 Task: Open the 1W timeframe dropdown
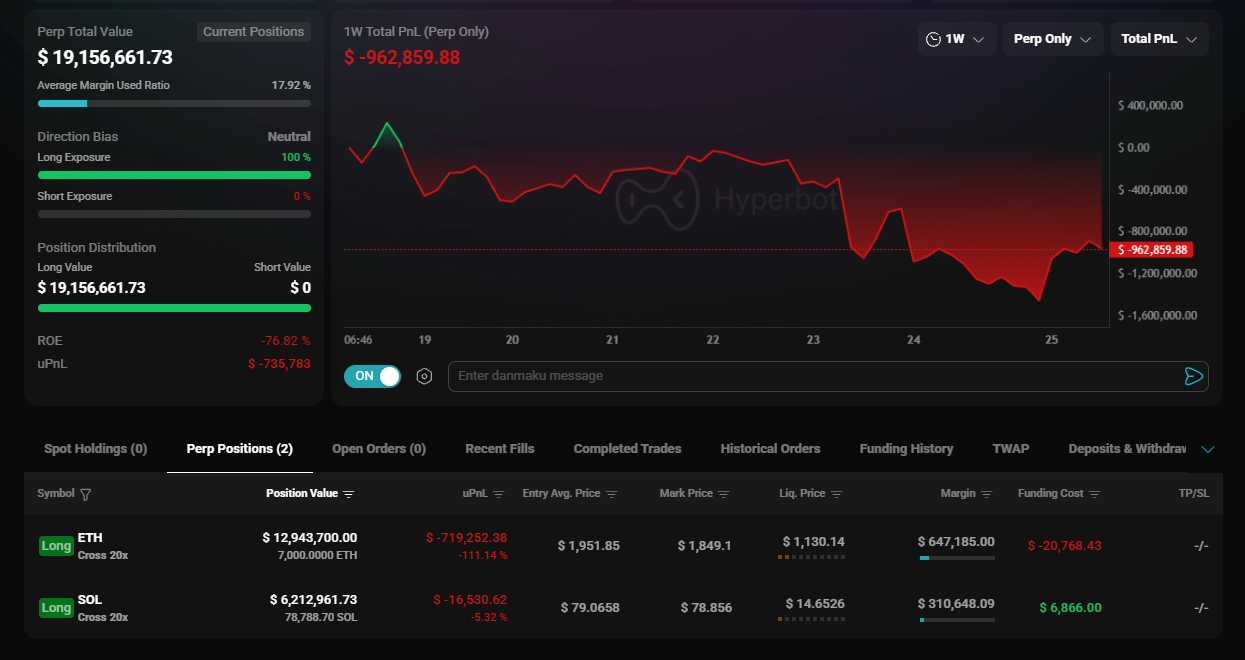coord(956,39)
